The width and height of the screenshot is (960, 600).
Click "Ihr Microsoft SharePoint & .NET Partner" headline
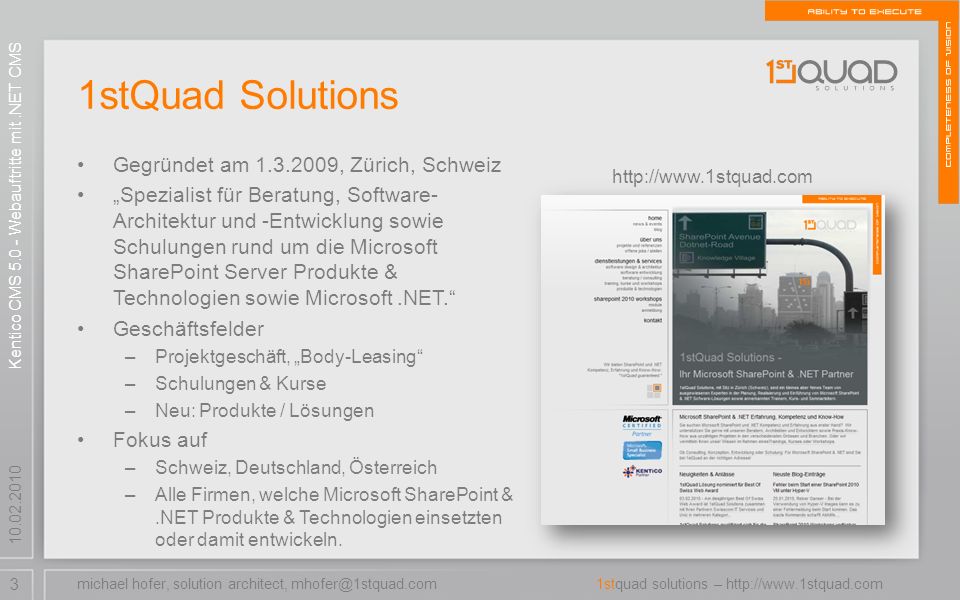[766, 374]
